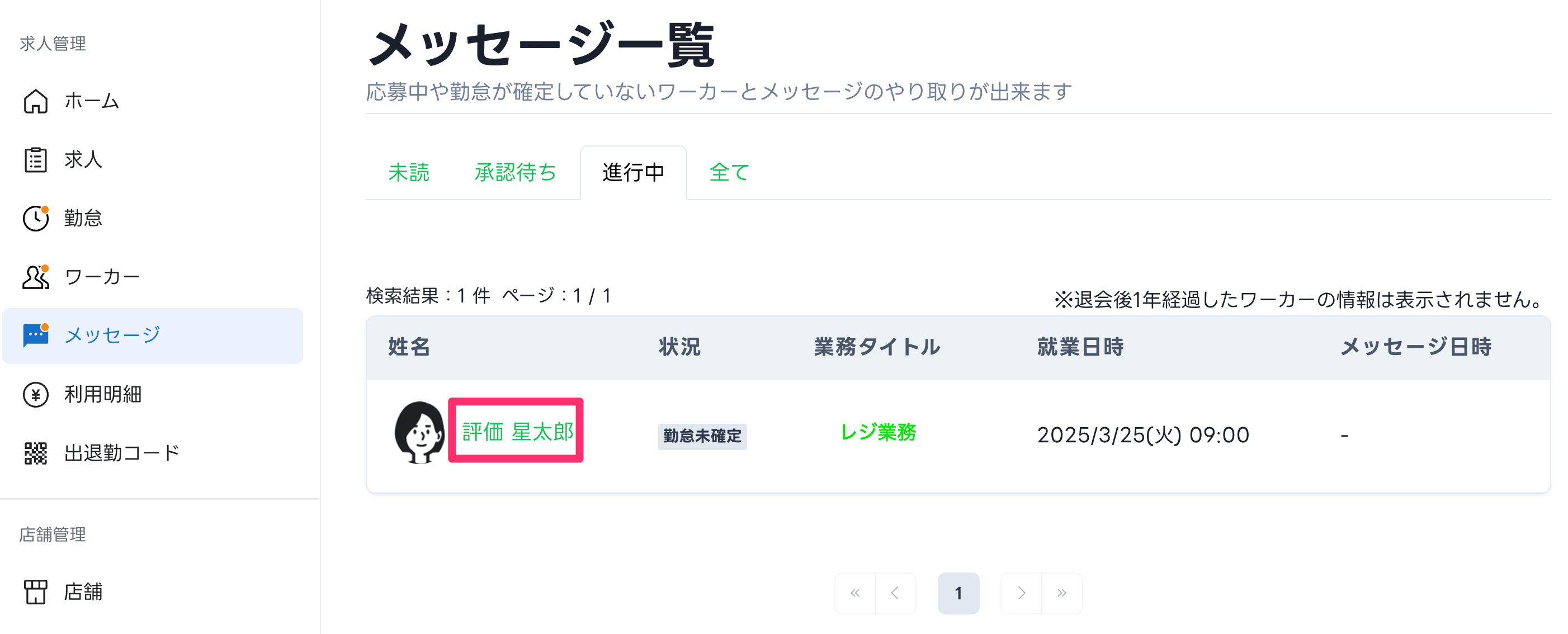1568x634 pixels.
Task: Go to first page with double-left arrow
Action: pos(855,593)
